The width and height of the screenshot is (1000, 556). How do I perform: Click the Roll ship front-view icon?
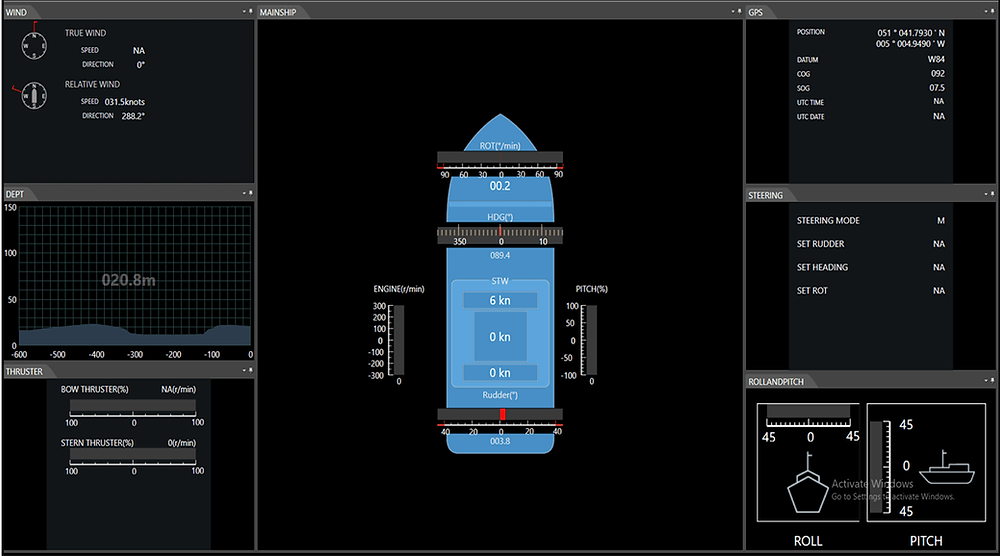tap(808, 484)
